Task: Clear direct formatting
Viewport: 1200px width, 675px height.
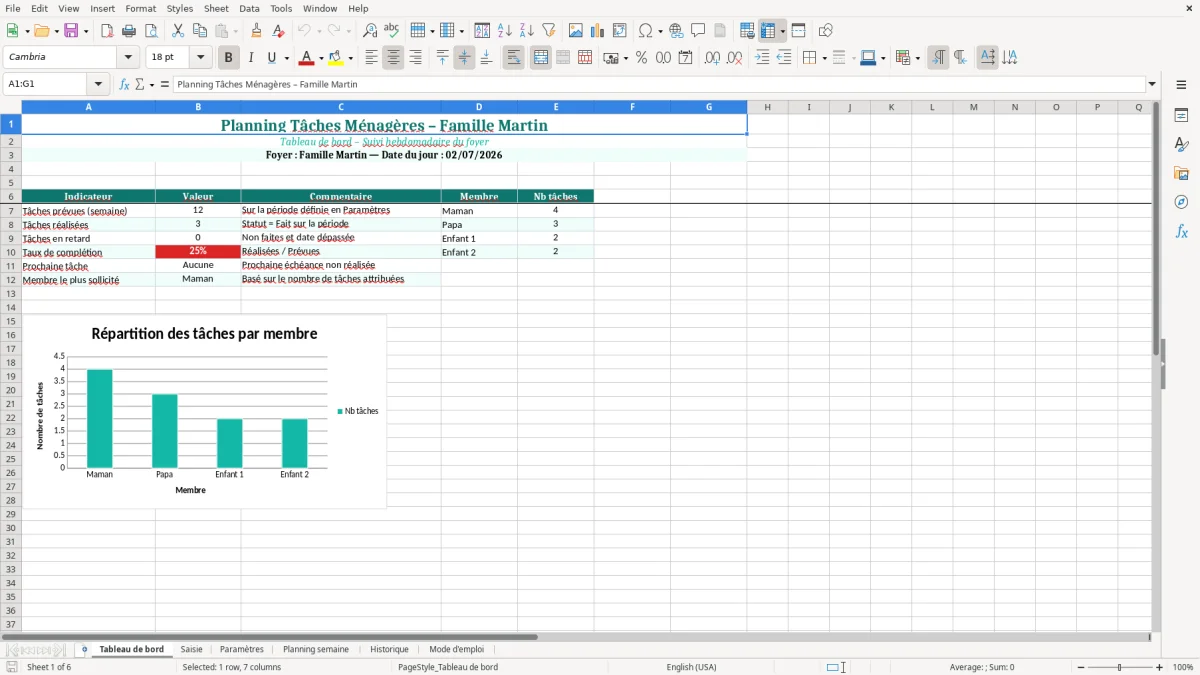Action: point(279,31)
